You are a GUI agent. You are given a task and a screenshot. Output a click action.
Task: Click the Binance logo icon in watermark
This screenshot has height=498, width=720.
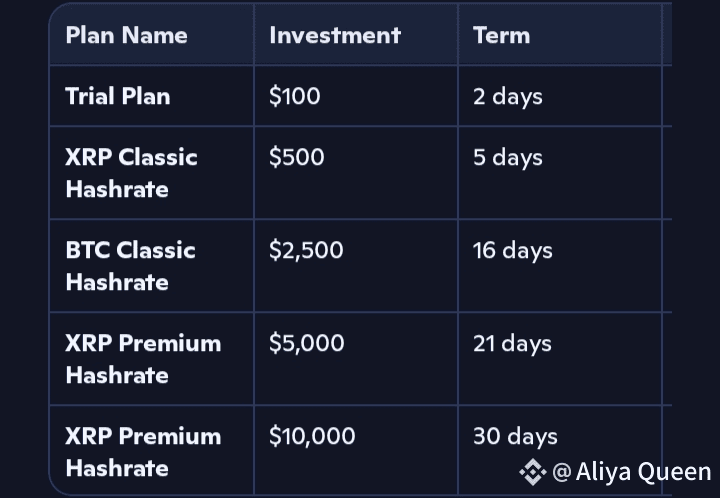533,472
